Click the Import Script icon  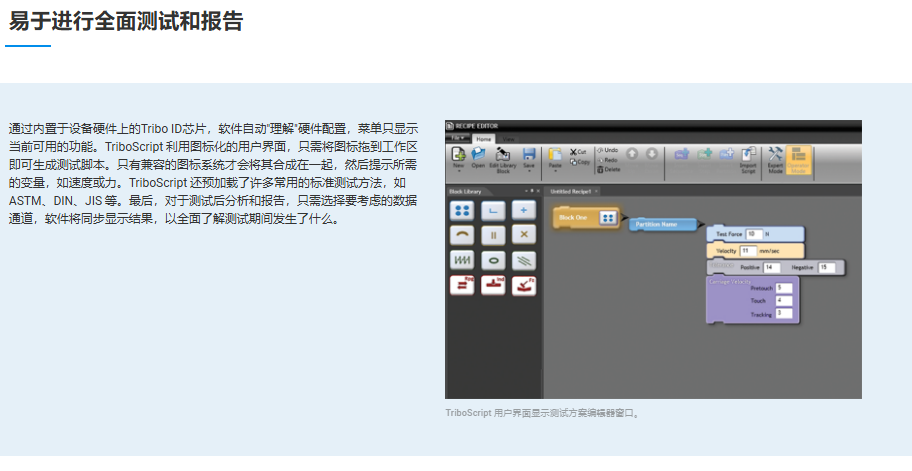pos(749,159)
